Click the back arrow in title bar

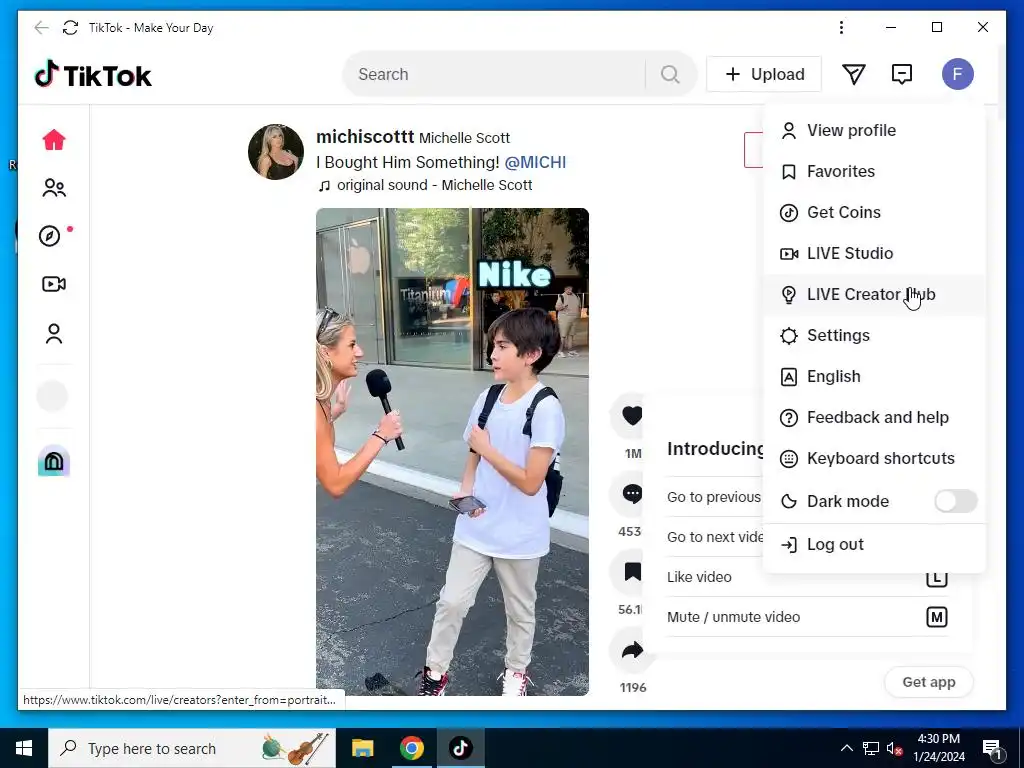click(41, 27)
